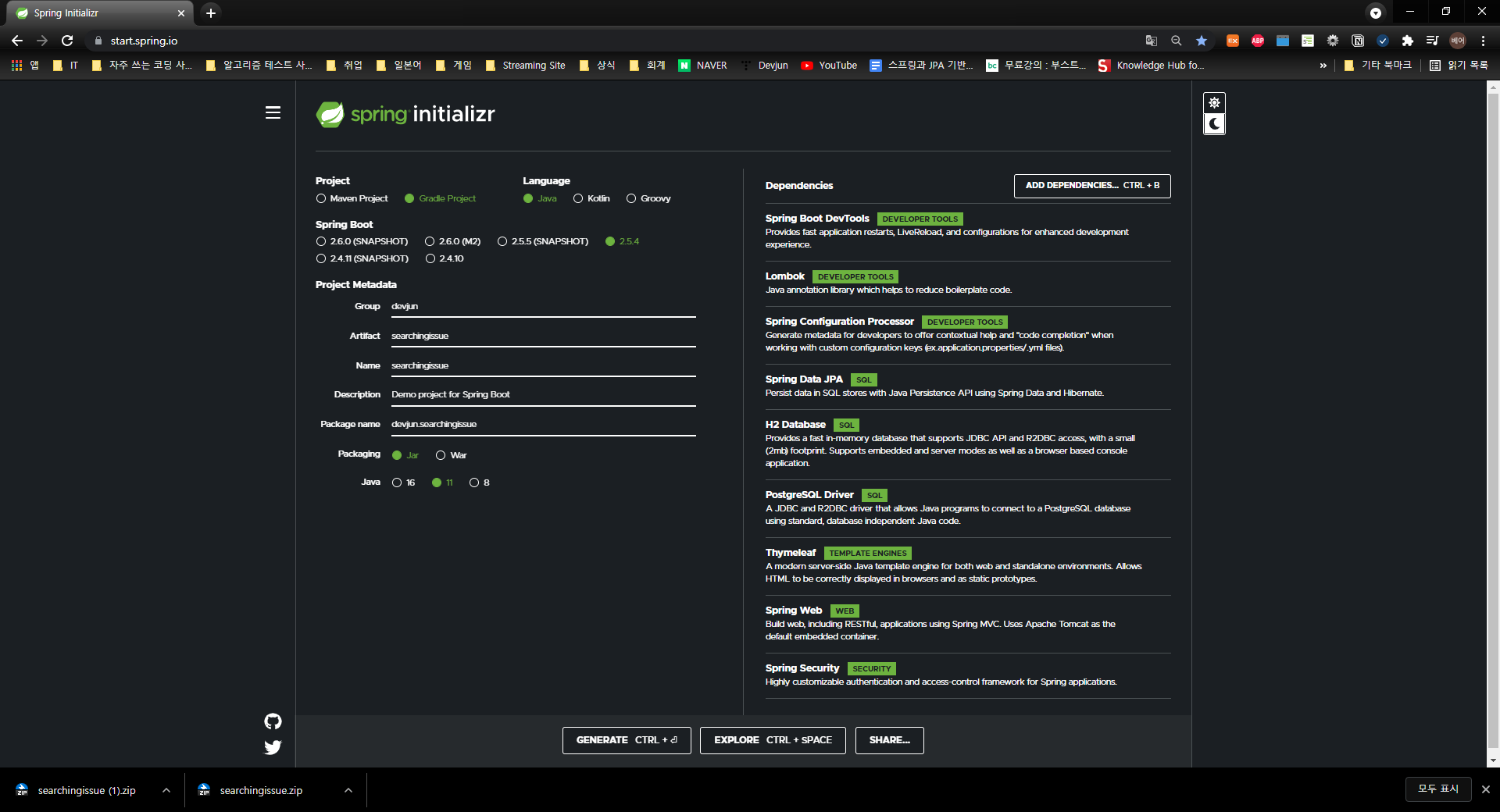Screen dimensions: 1500x812
Task: Click the GENERATE button
Action: click(627, 740)
